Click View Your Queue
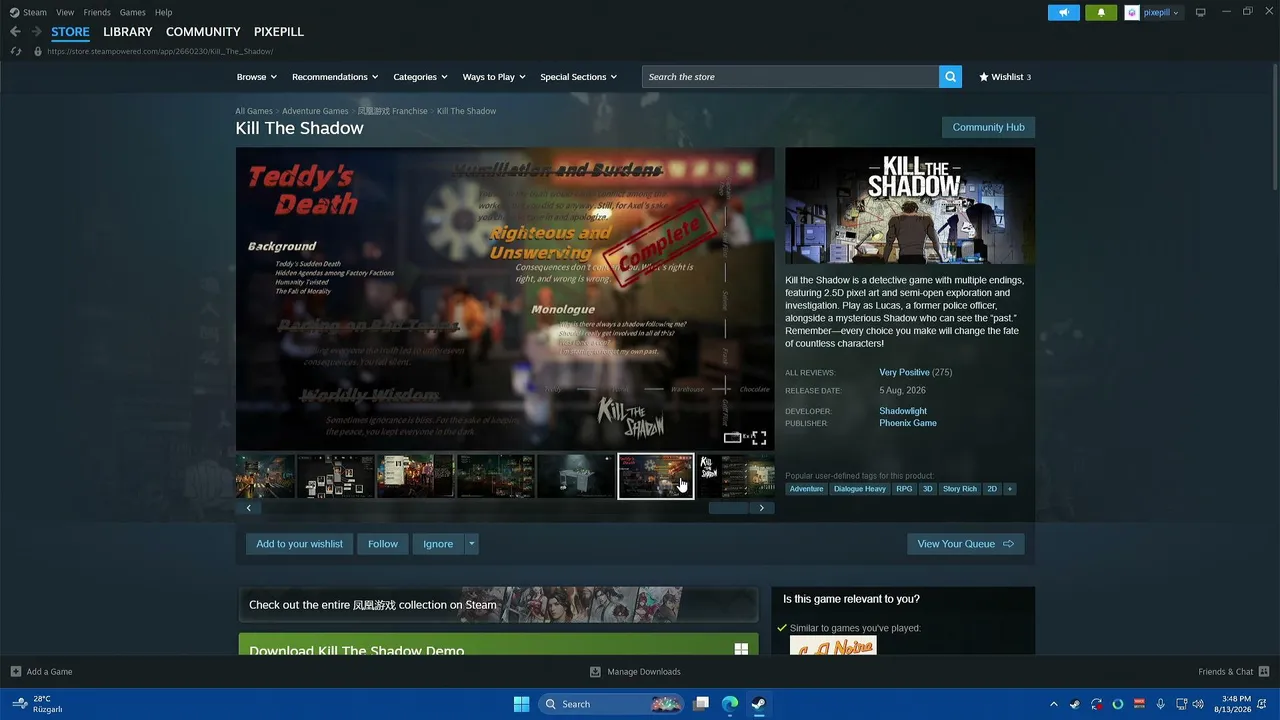 [965, 544]
